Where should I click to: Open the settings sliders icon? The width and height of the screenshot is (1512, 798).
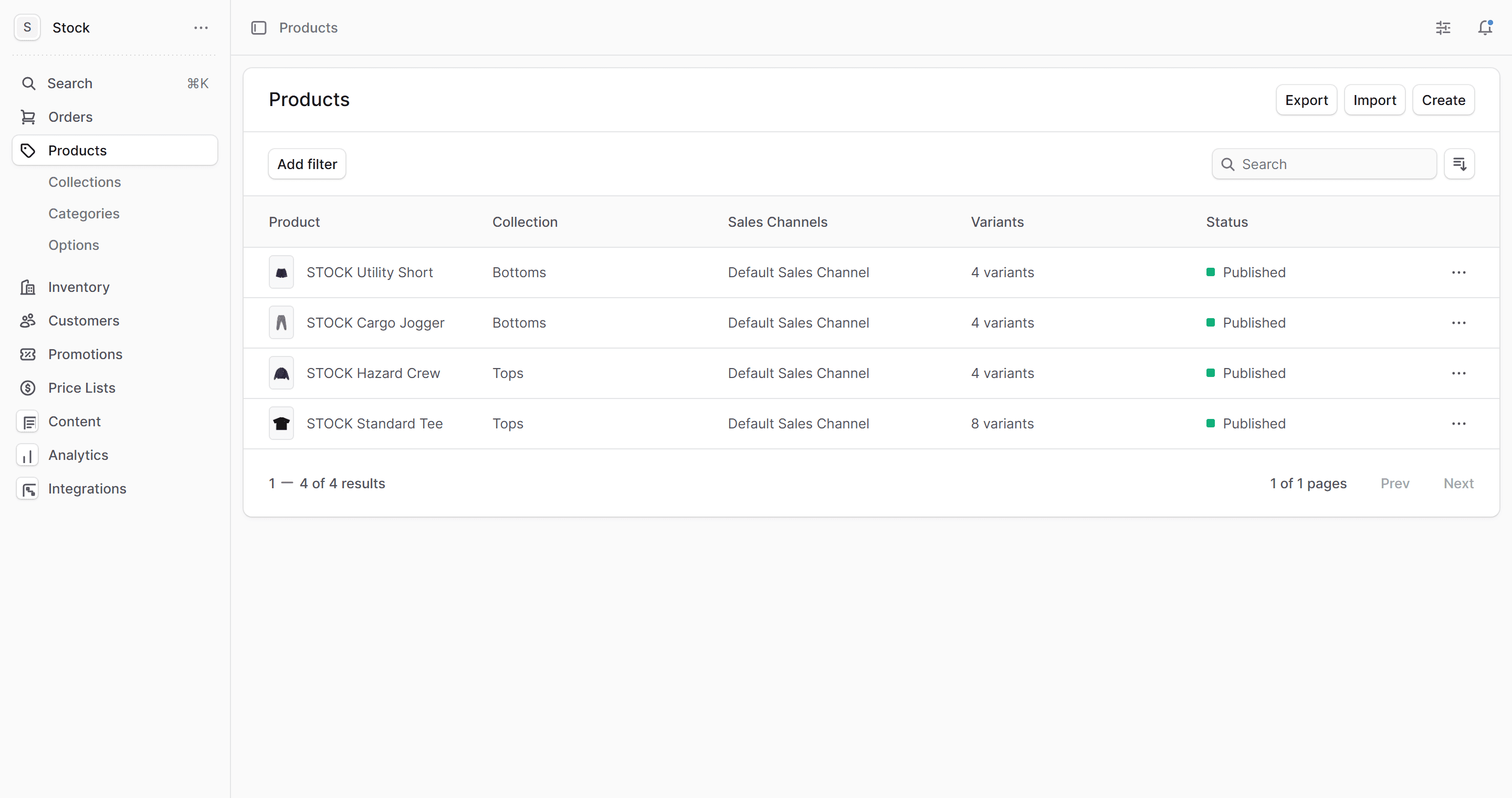pyautogui.click(x=1443, y=28)
